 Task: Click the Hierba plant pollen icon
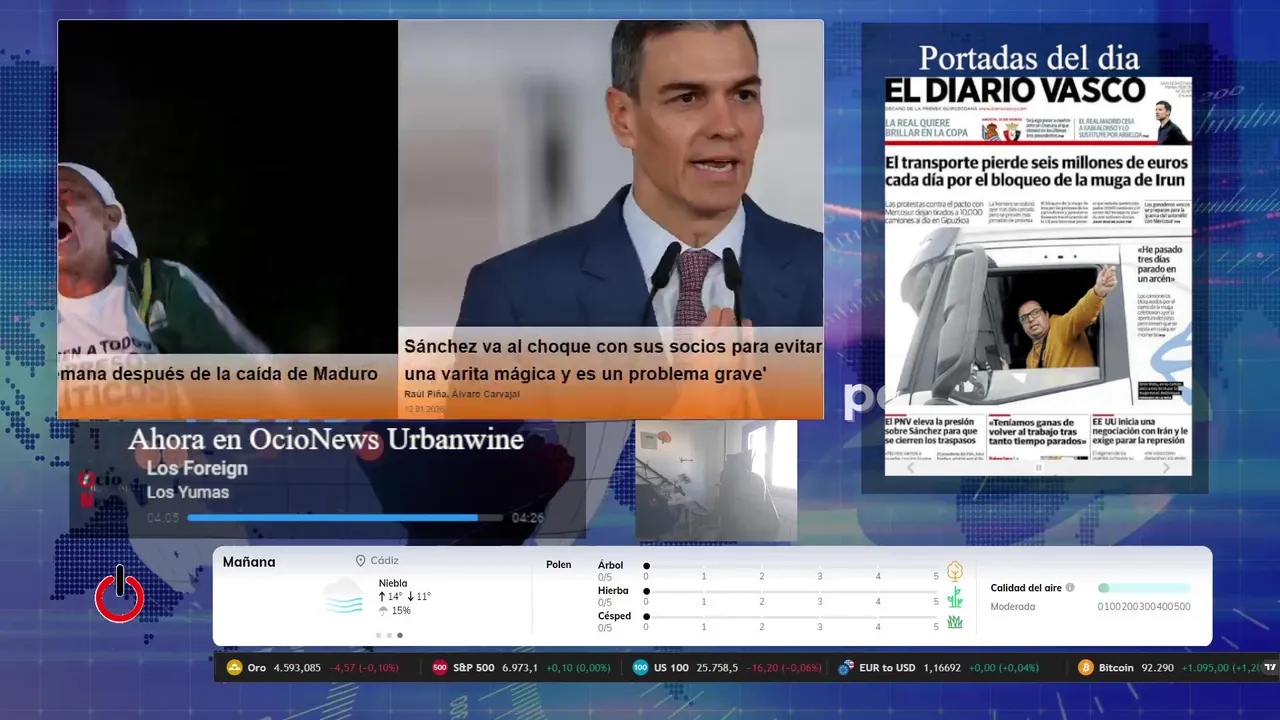tap(955, 597)
